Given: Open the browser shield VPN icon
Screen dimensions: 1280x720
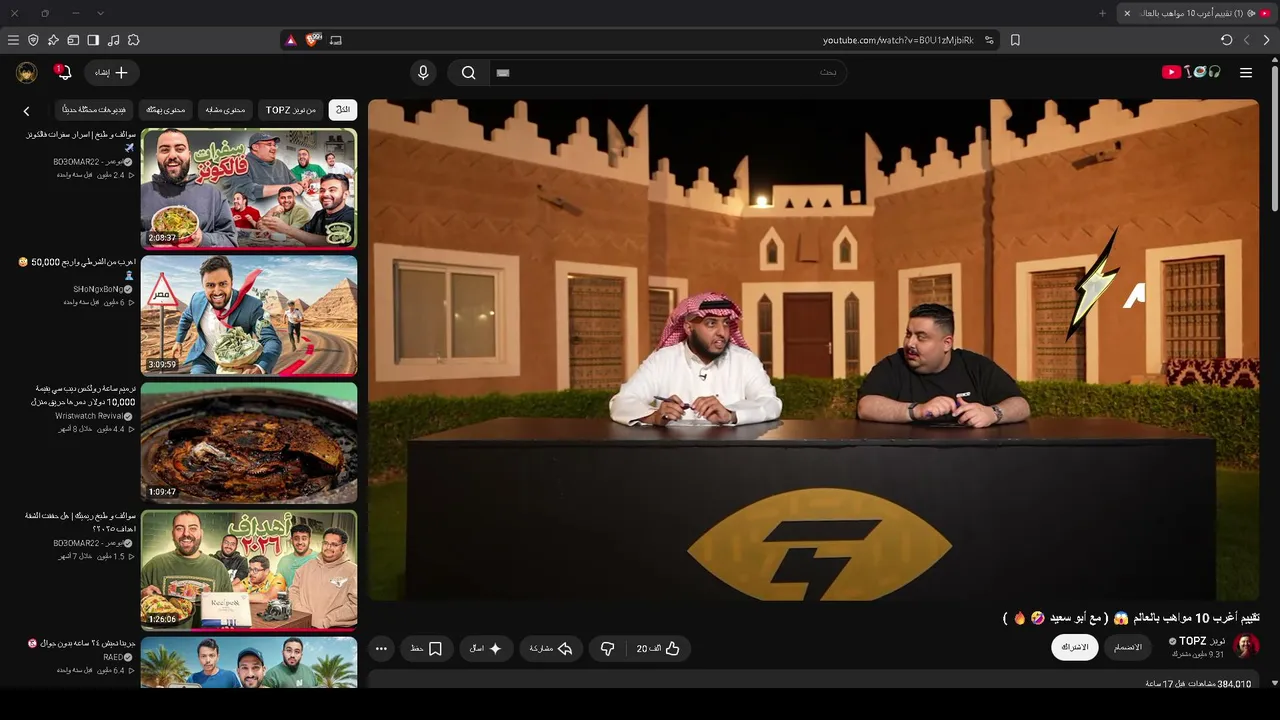Looking at the screenshot, I should click(x=33, y=40).
